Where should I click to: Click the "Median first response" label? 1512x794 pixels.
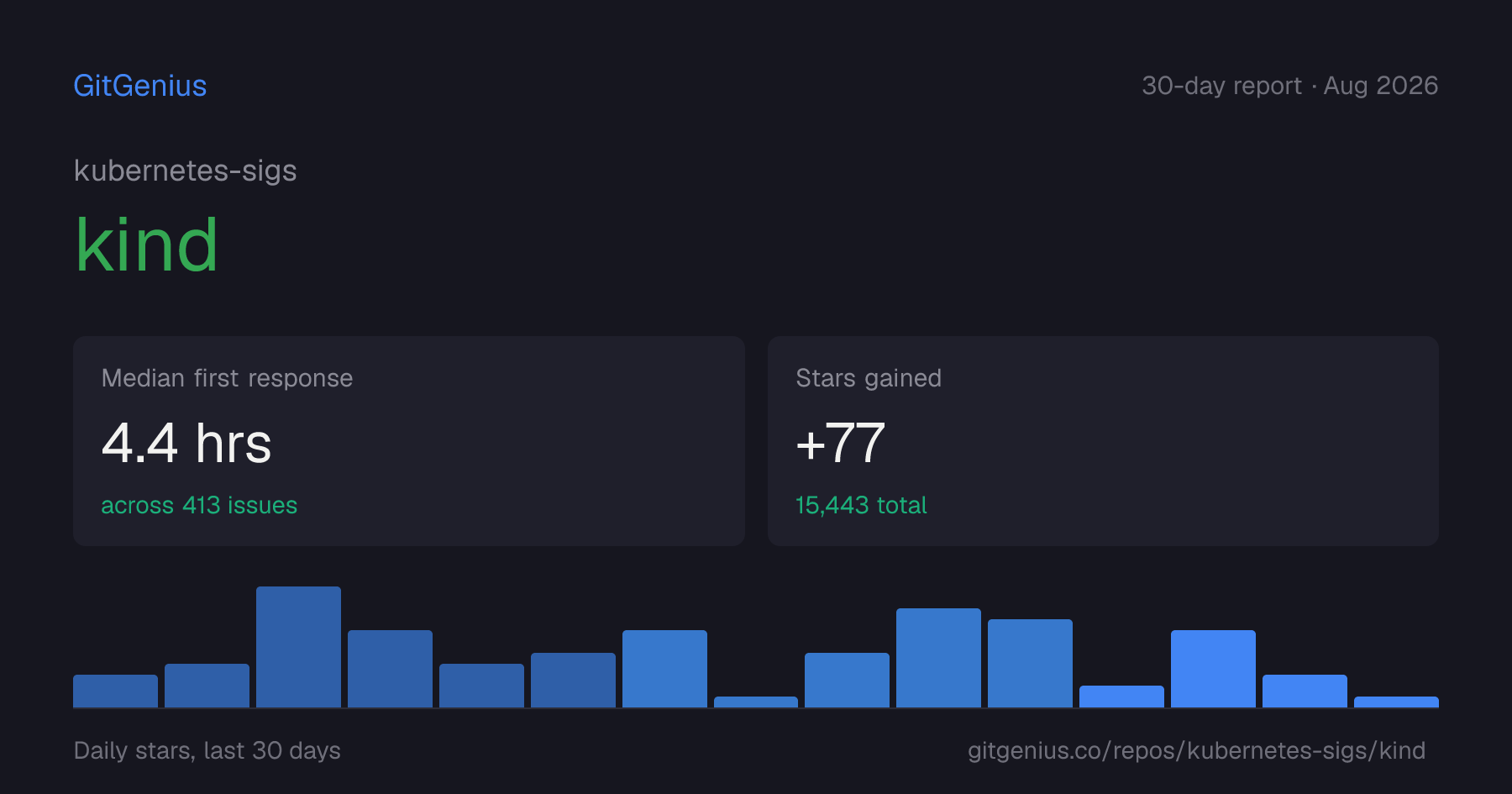[x=227, y=378]
